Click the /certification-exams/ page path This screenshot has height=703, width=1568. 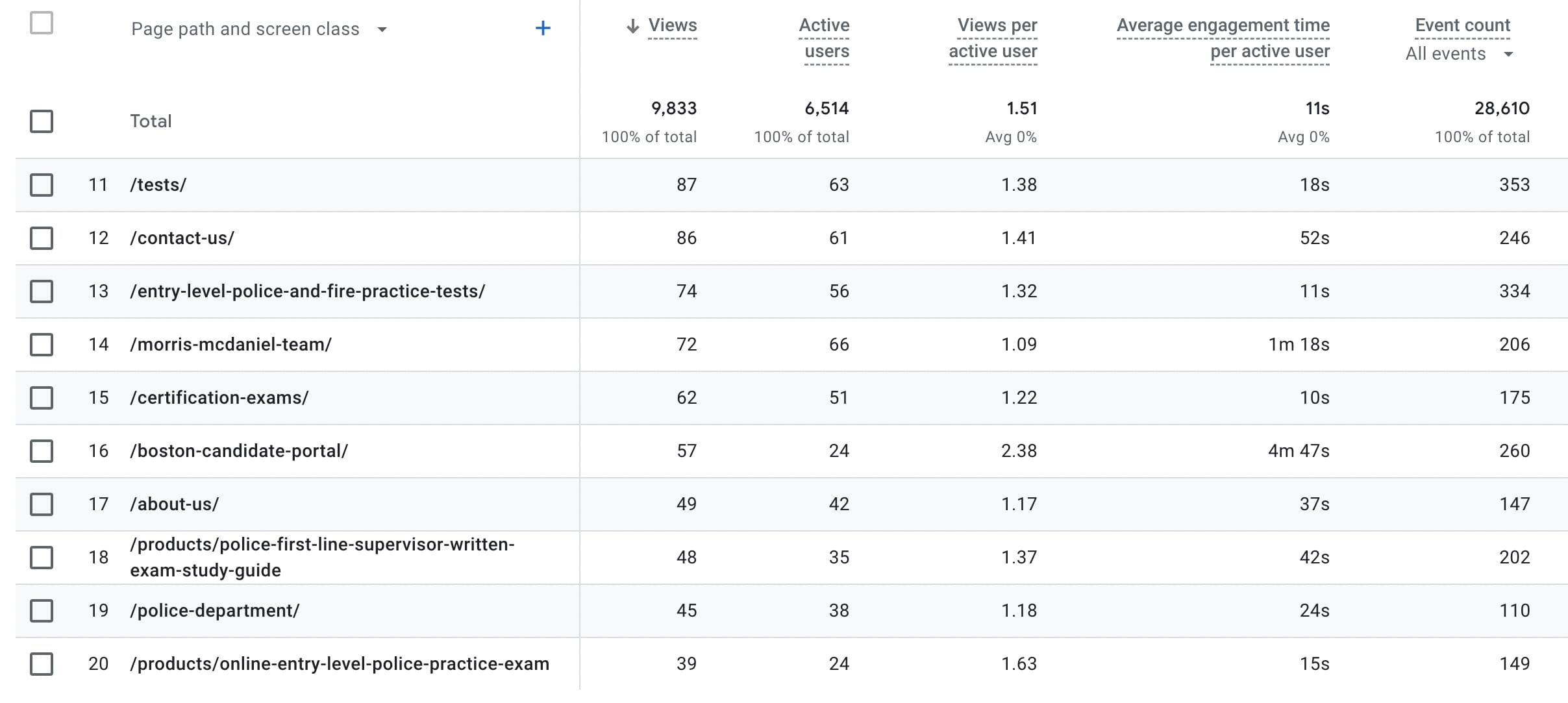(x=219, y=398)
